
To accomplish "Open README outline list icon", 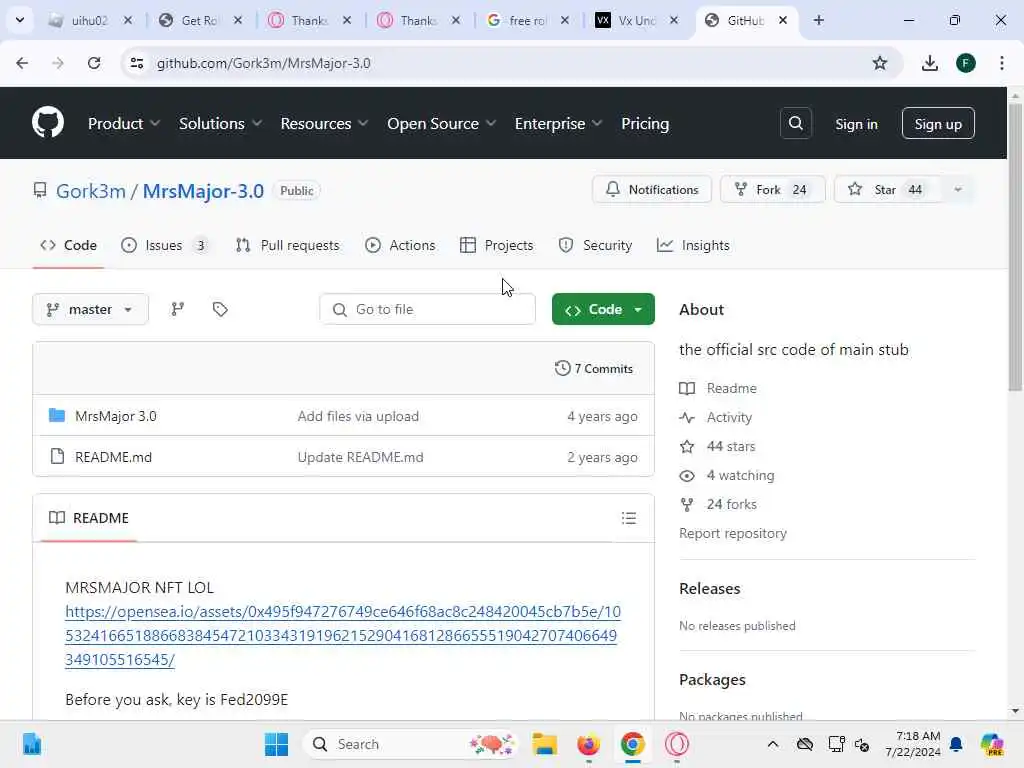I will coord(629,518).
